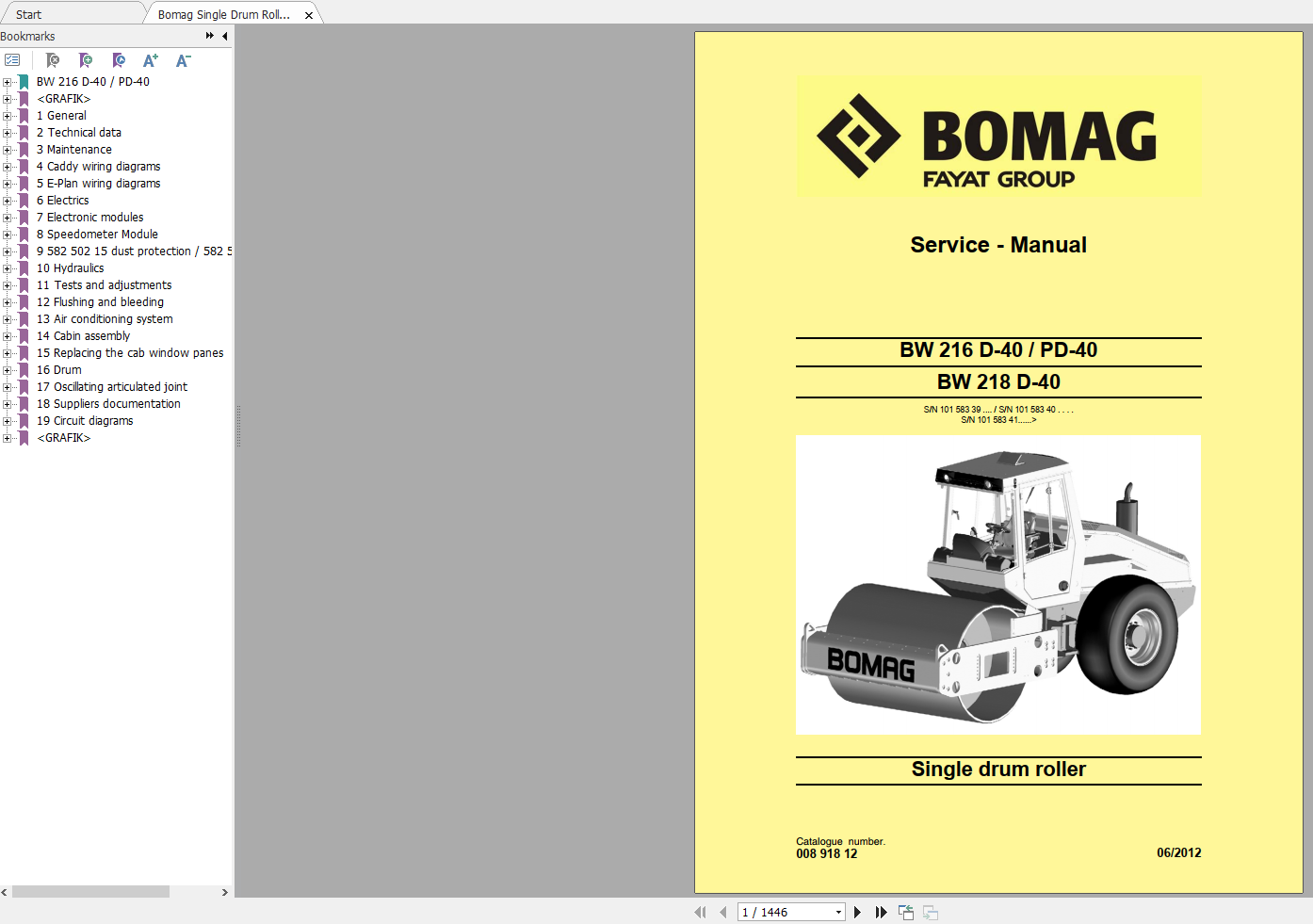Jump to the last page
The height and width of the screenshot is (924, 1313).
pyautogui.click(x=881, y=912)
